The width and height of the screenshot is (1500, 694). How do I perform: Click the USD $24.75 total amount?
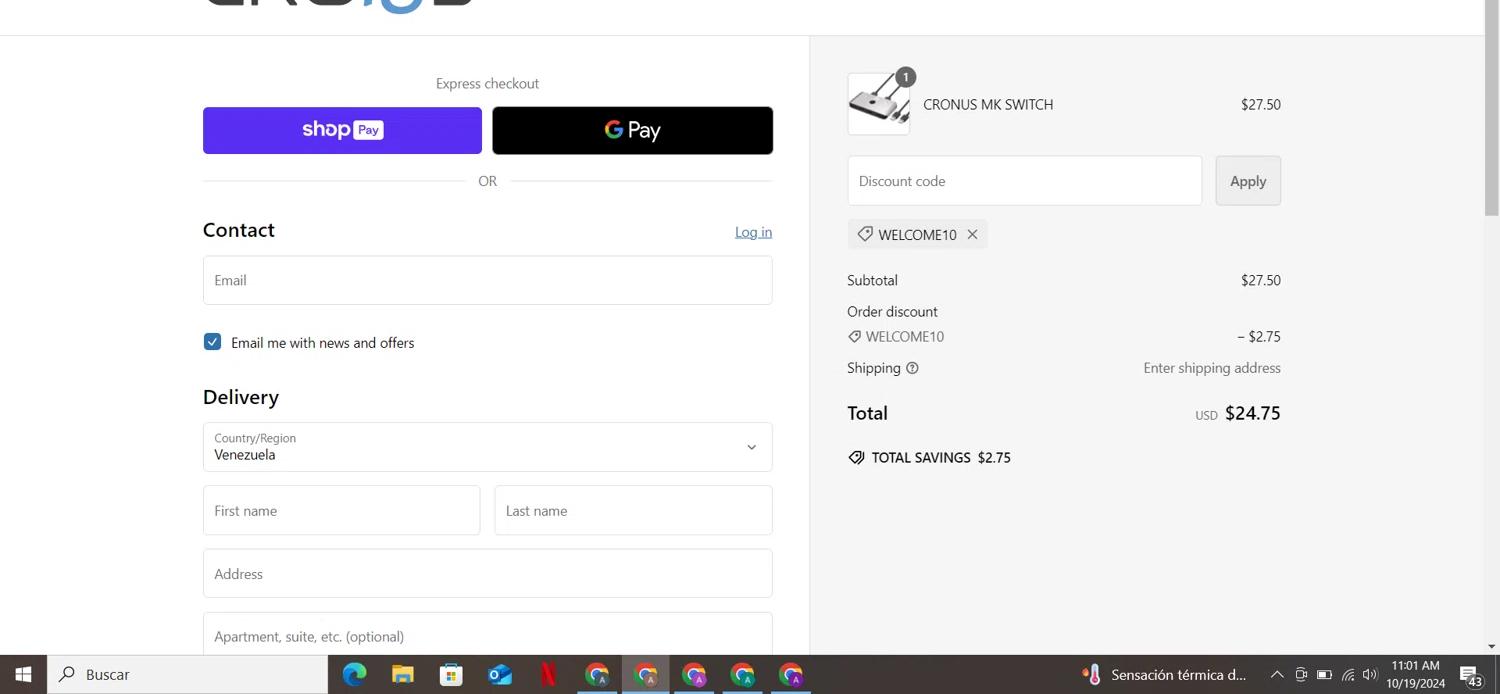[1238, 413]
